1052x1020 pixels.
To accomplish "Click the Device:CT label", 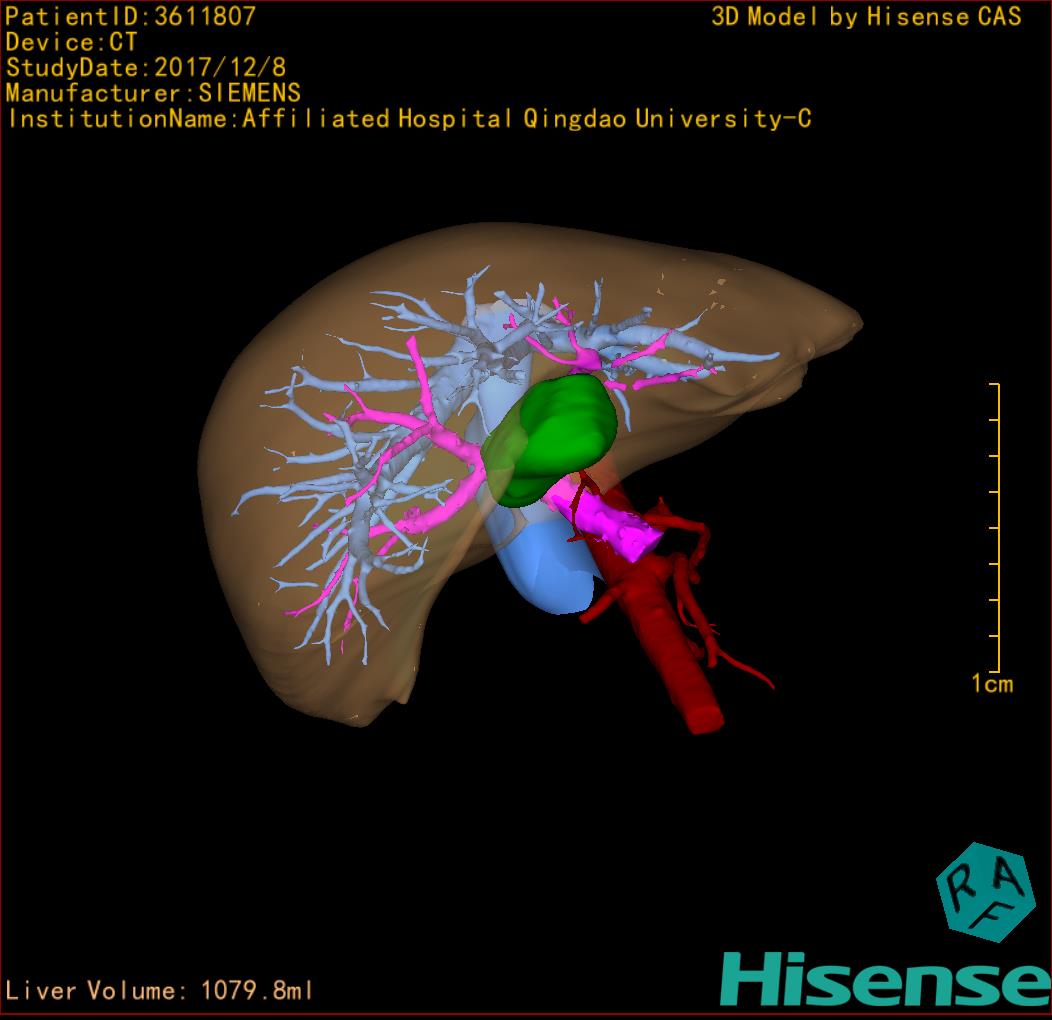I will click(71, 42).
